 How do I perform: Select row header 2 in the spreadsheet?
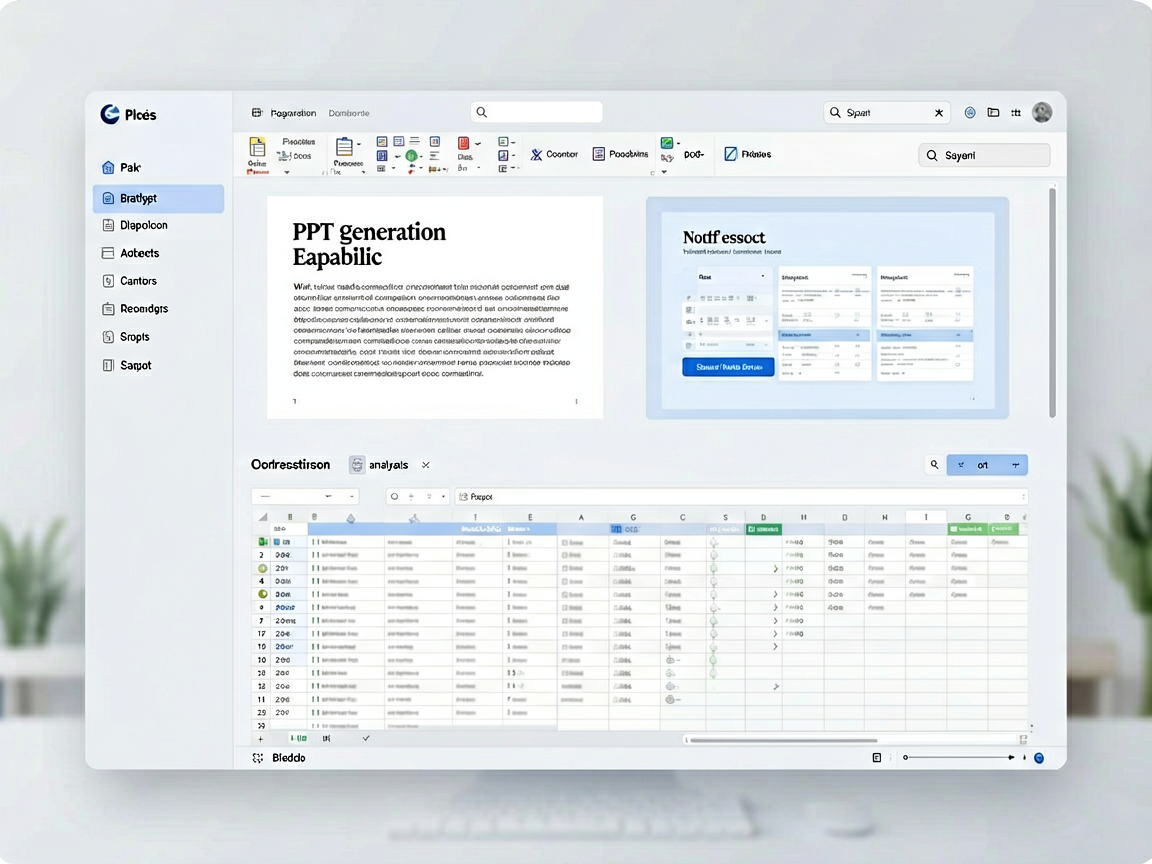[261, 555]
